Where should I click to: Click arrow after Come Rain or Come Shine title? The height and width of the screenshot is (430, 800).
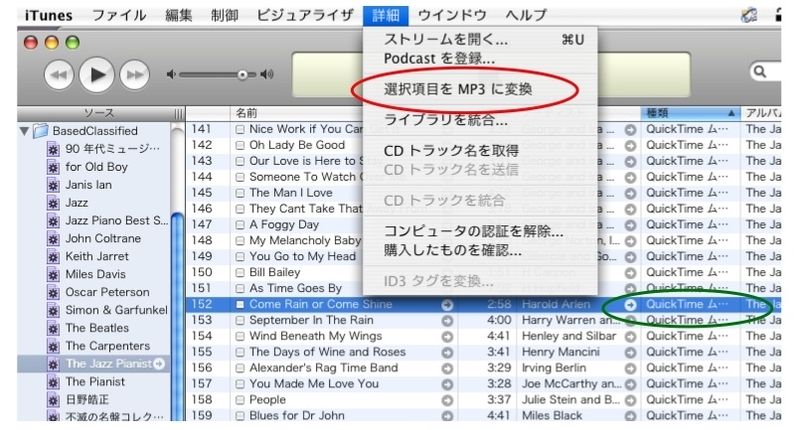(447, 305)
